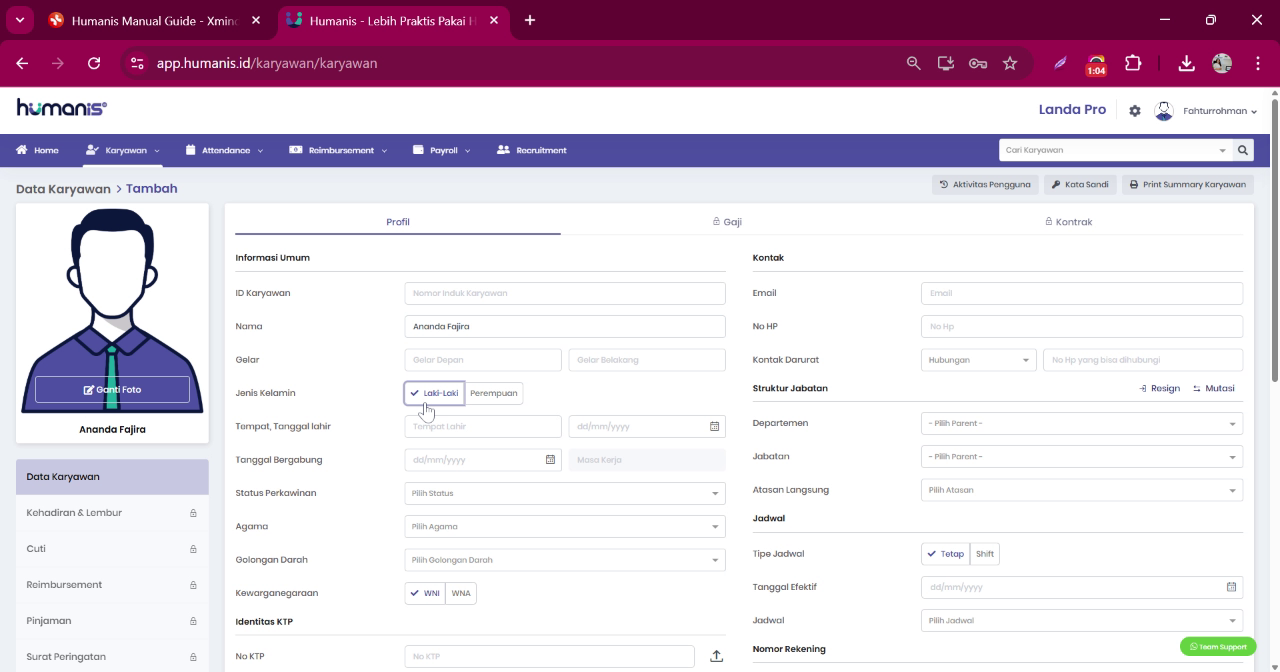Click the Humanis logo

click(x=62, y=108)
